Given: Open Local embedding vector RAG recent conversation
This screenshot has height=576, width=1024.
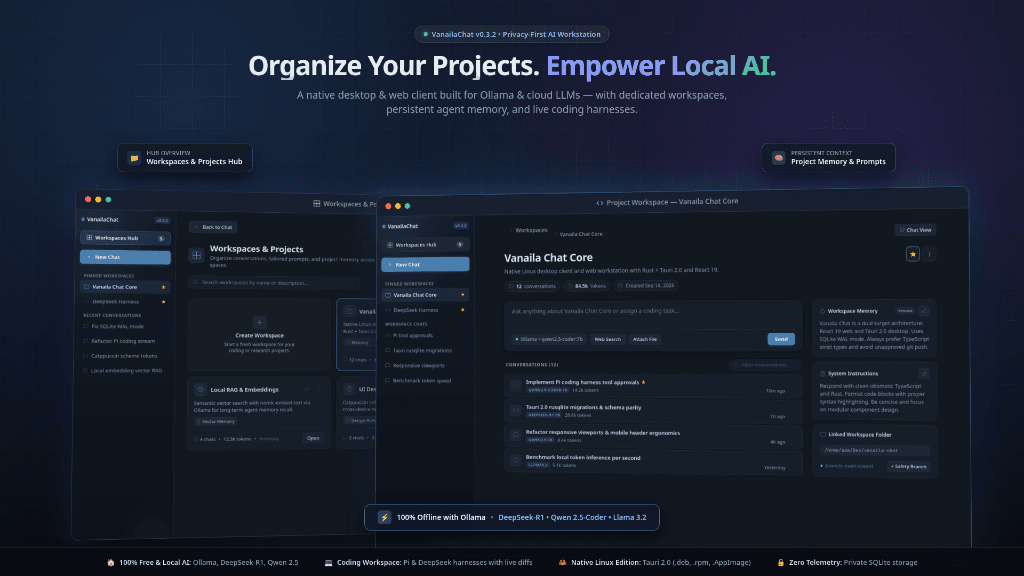Looking at the screenshot, I should click(x=125, y=371).
